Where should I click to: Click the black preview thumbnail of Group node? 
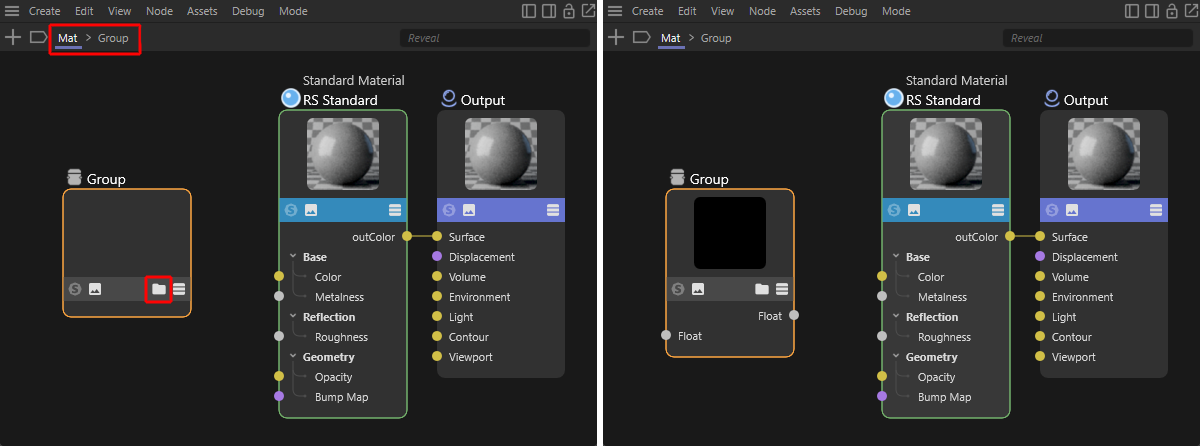tap(729, 233)
